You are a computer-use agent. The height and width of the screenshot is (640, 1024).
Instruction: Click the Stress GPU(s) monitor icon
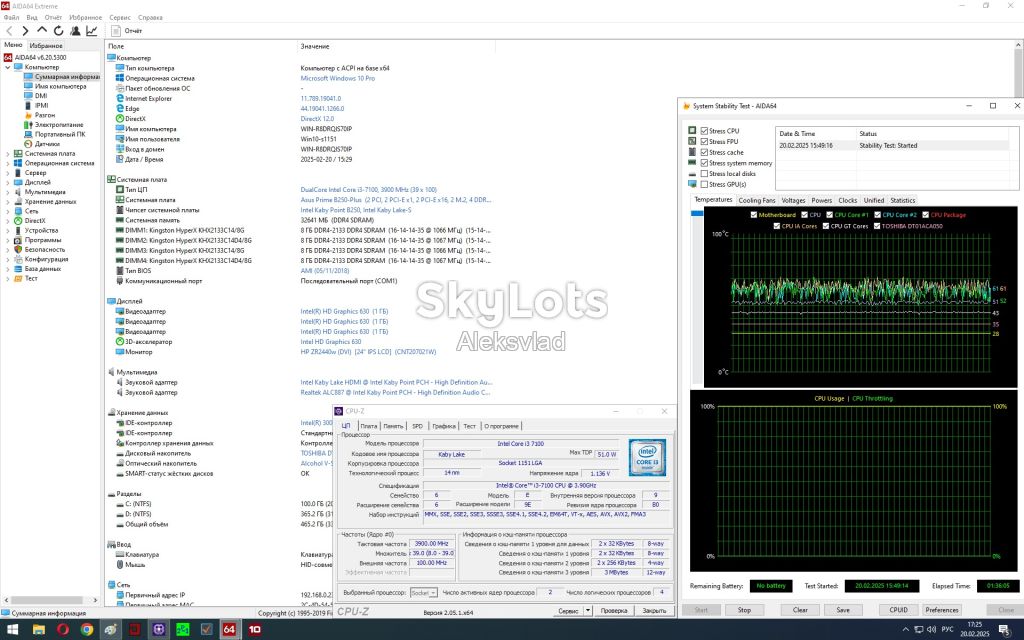point(692,184)
